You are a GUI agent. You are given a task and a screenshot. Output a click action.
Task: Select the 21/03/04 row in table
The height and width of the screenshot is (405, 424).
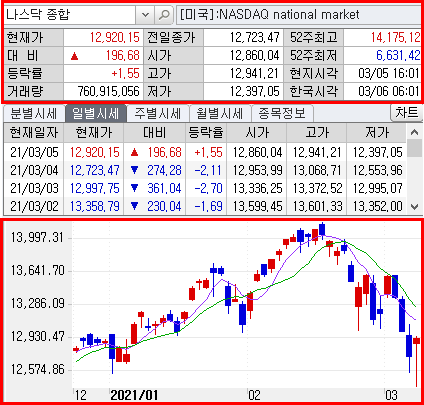coord(205,170)
